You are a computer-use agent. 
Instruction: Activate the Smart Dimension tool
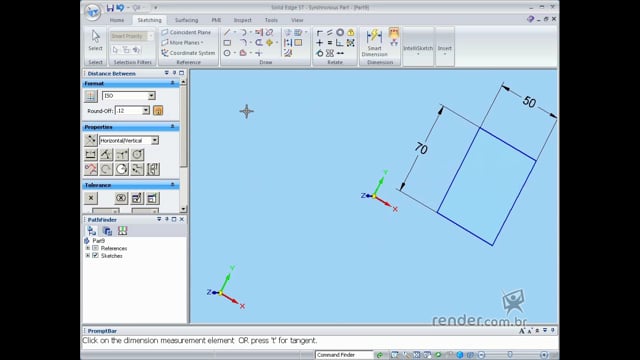(374, 43)
